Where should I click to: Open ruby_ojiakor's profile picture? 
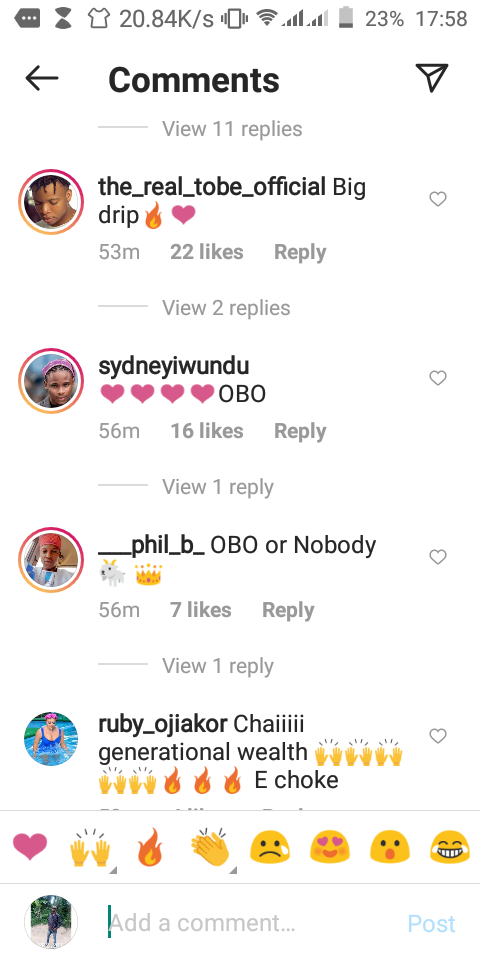click(51, 739)
